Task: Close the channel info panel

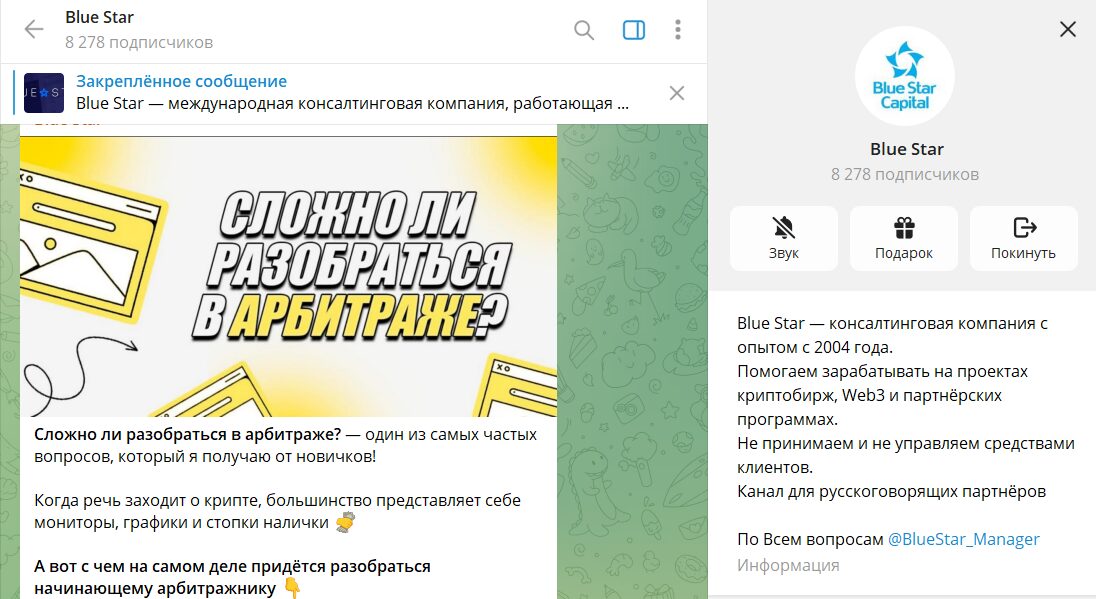Action: (x=1068, y=30)
